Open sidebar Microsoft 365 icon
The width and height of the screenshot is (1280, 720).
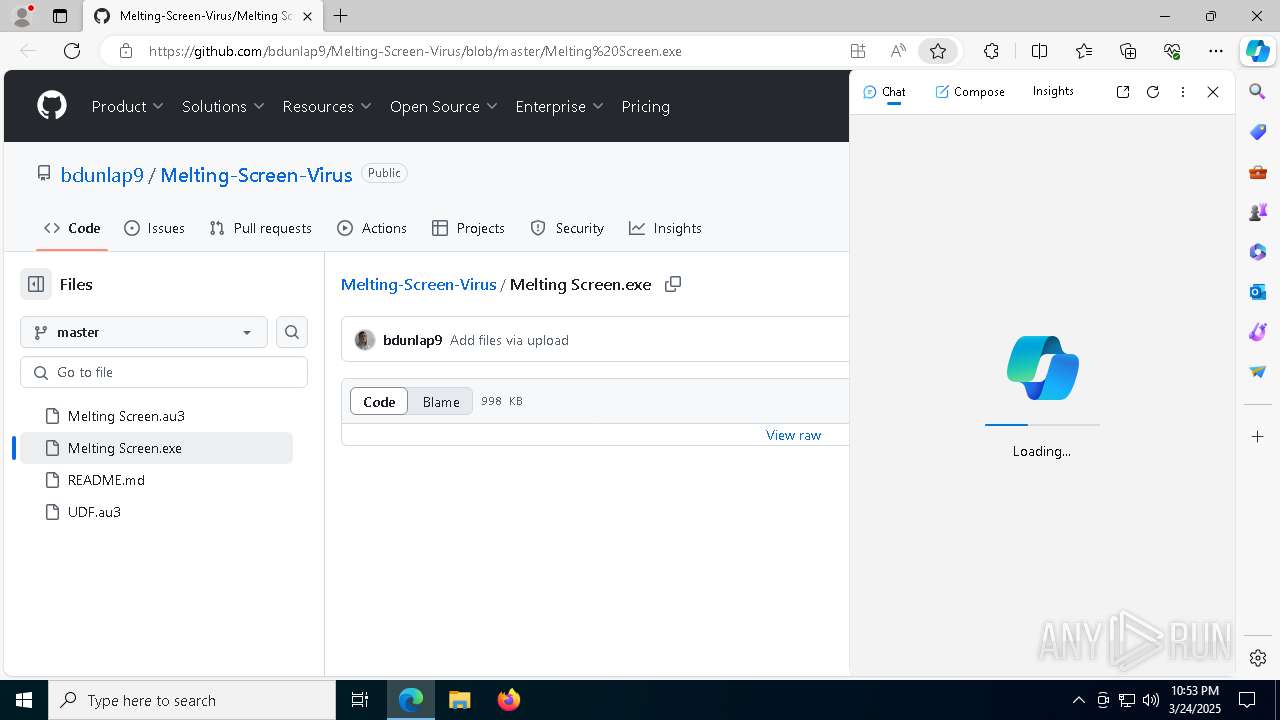(x=1258, y=252)
